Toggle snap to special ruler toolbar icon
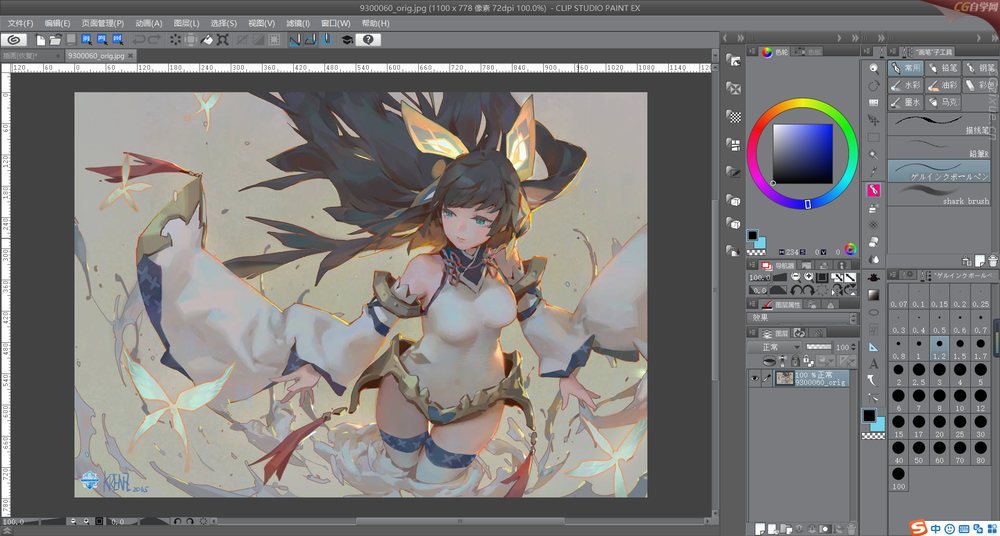1000x536 pixels. pyautogui.click(x=310, y=40)
